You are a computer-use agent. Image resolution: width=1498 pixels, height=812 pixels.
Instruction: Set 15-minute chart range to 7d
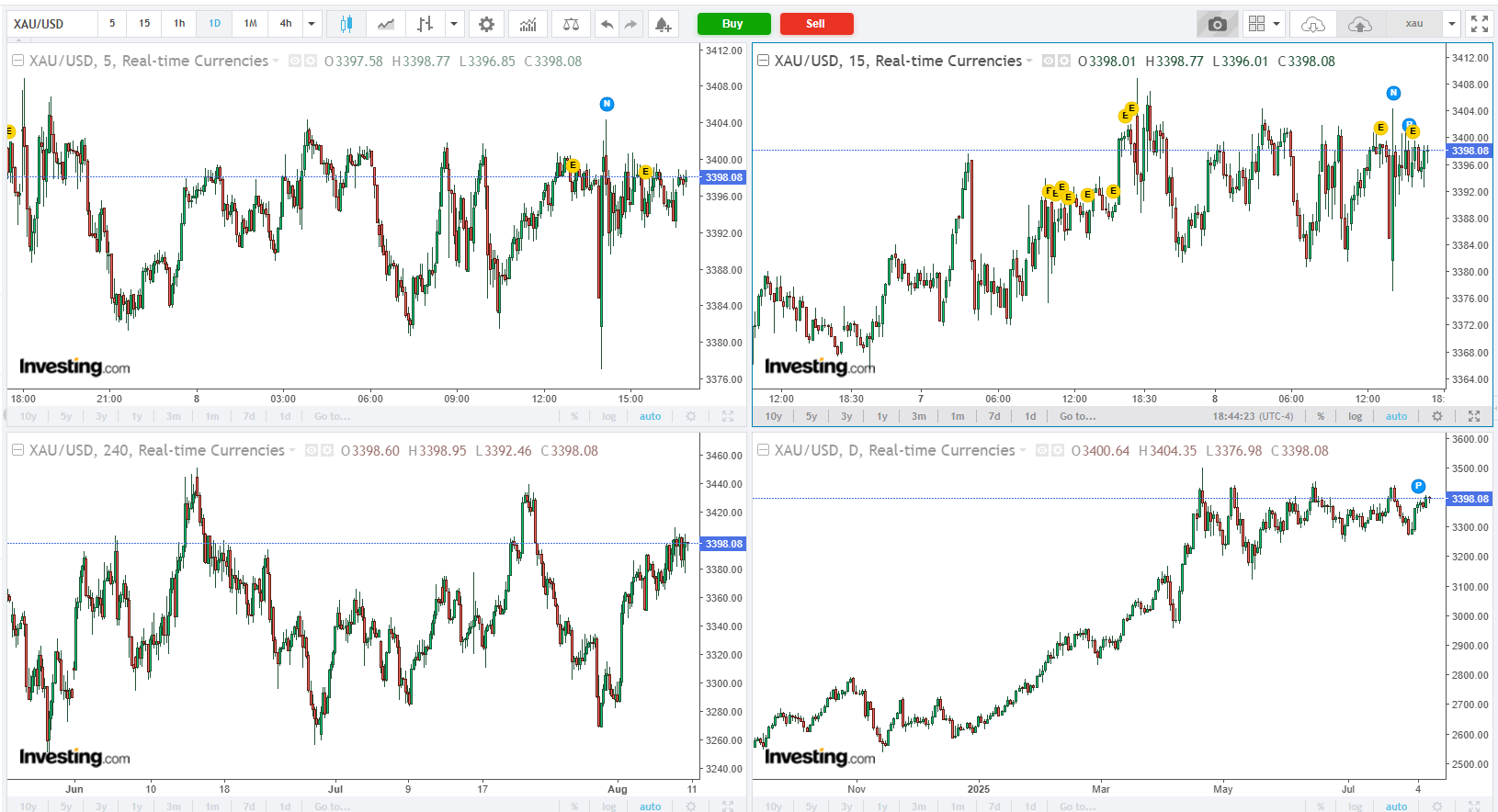tap(994, 416)
